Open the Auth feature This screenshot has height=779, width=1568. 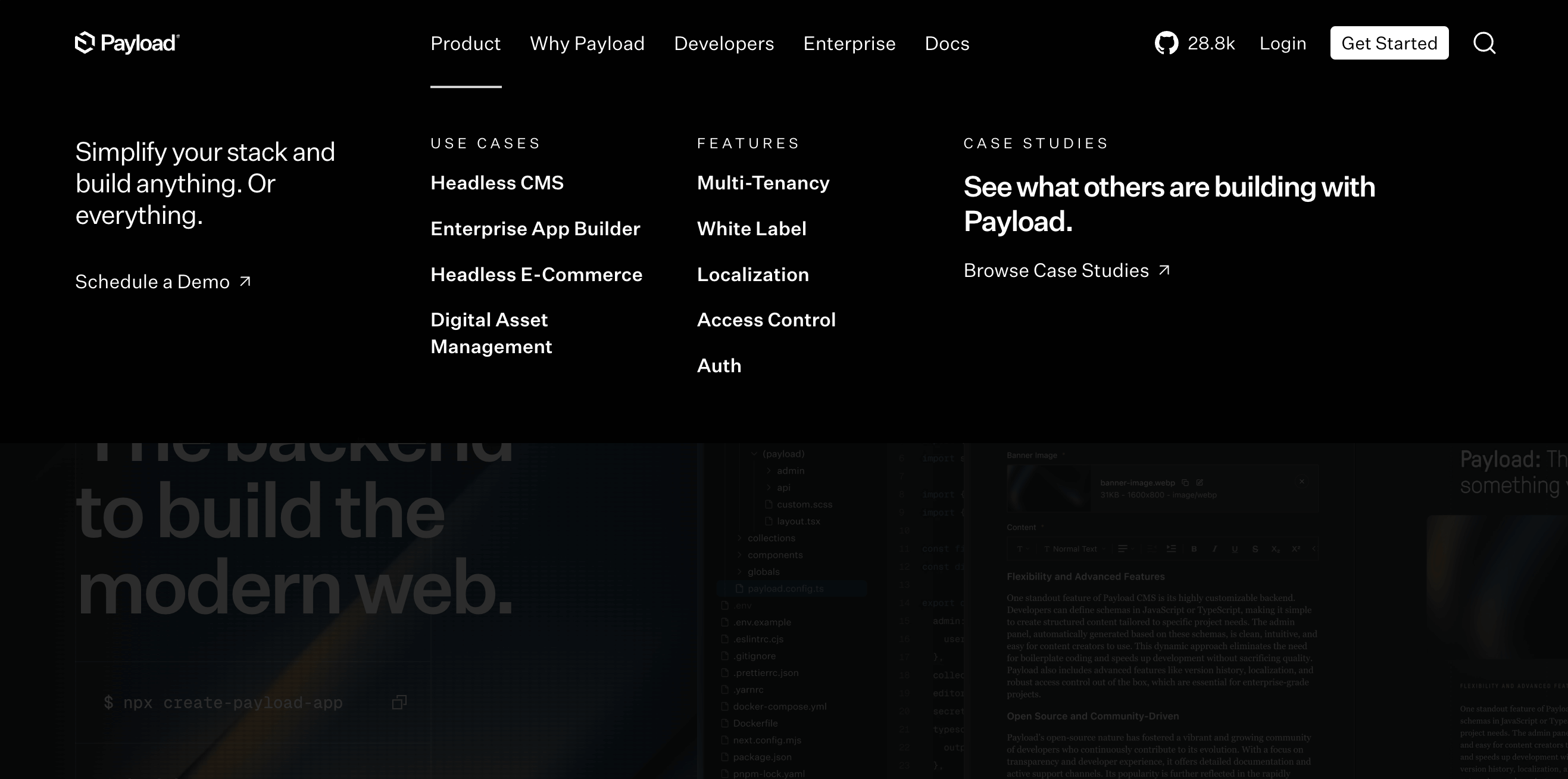point(719,366)
